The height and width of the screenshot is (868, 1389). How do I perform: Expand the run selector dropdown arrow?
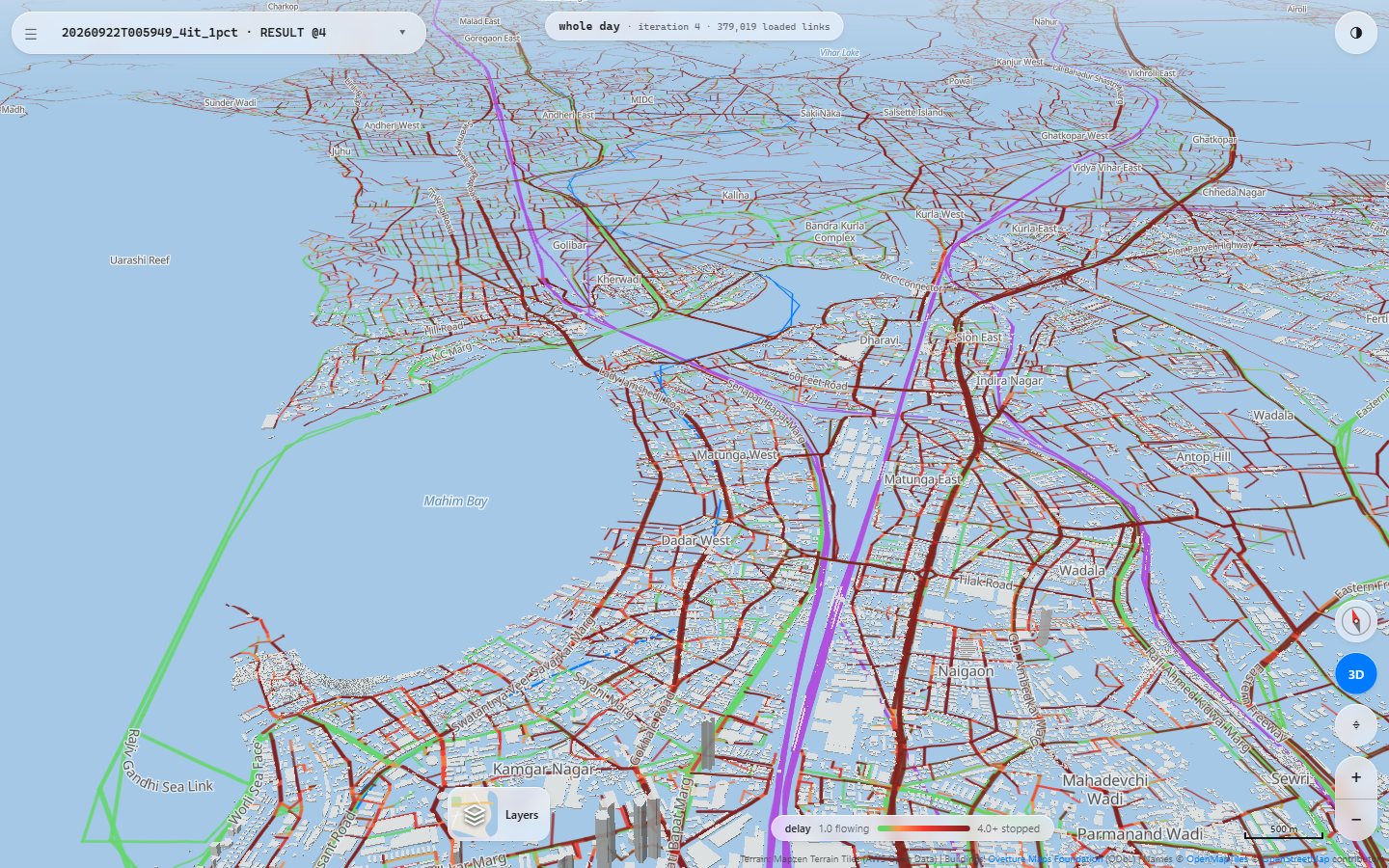402,33
